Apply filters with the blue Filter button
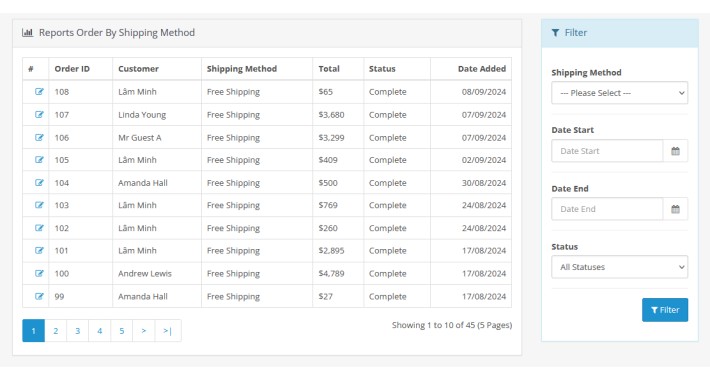 click(665, 310)
